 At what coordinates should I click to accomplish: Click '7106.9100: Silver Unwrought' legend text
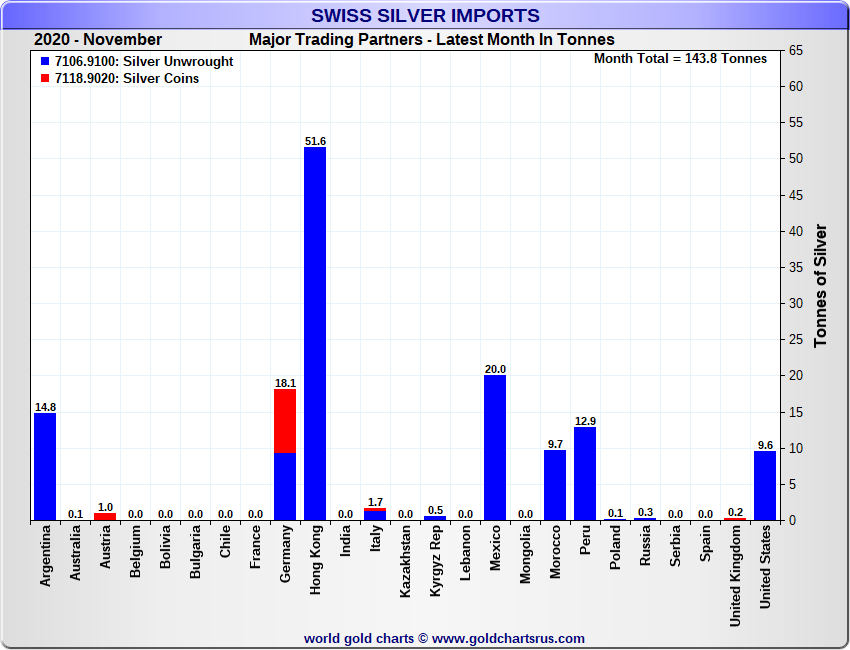pos(144,62)
